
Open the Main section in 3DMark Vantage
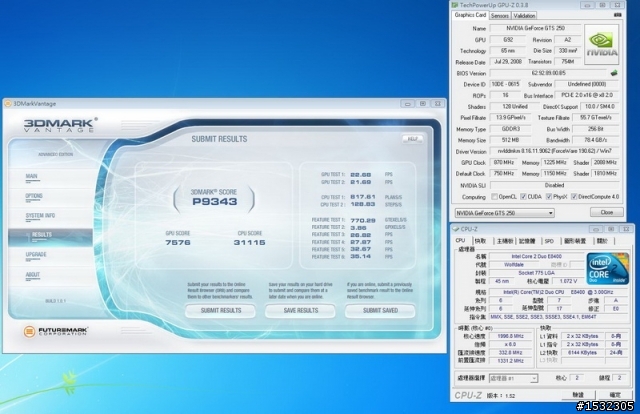[x=32, y=177]
